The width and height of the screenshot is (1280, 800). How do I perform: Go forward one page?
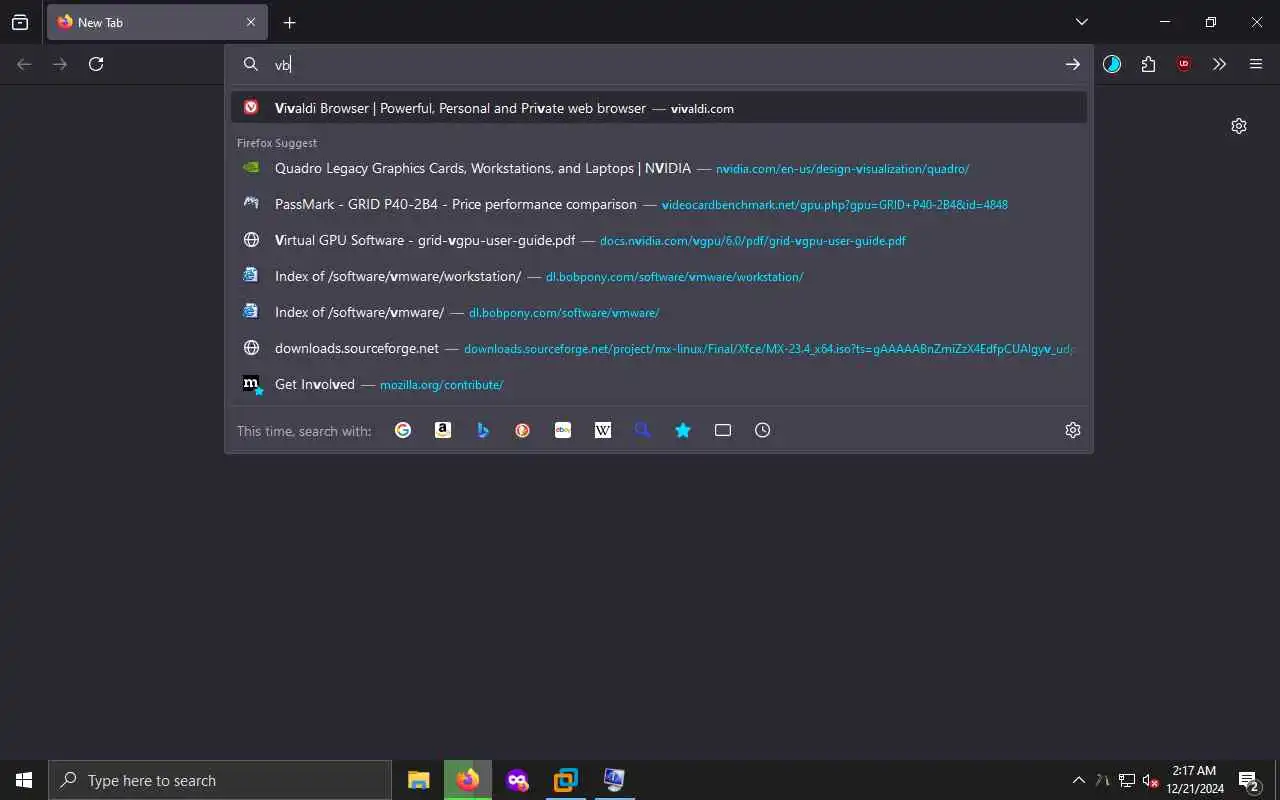click(x=60, y=64)
